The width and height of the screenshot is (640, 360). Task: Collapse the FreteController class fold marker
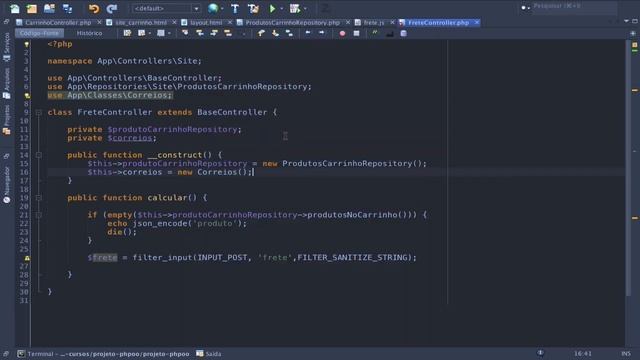tap(38, 112)
